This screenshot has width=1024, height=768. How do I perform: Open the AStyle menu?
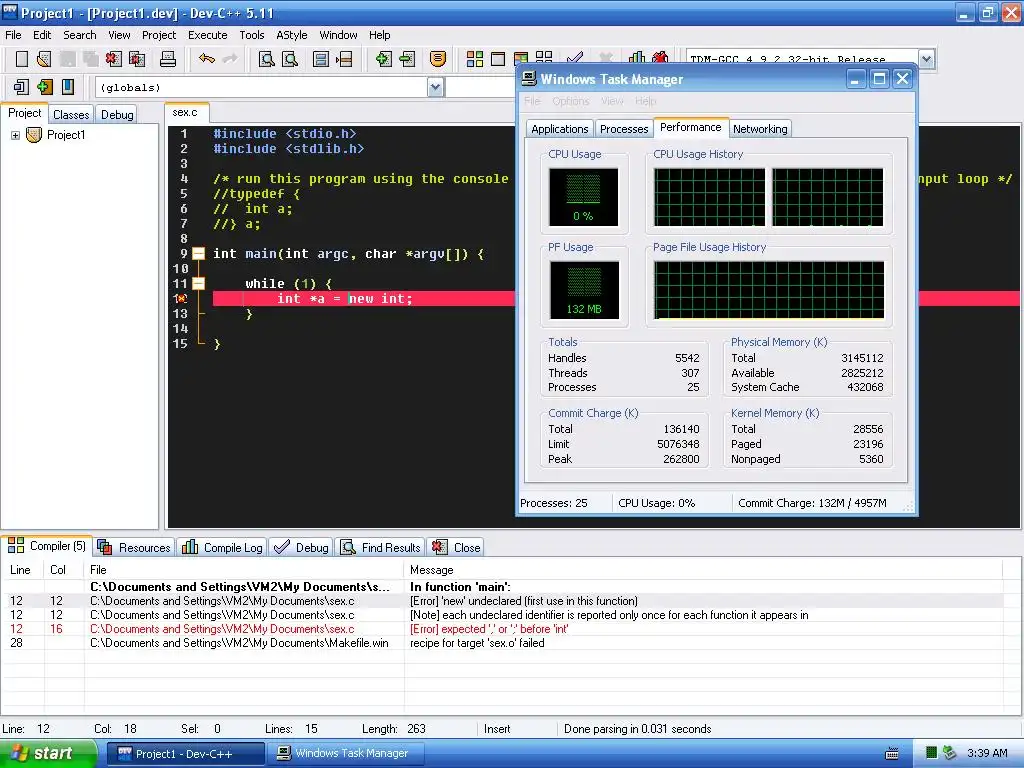(291, 35)
